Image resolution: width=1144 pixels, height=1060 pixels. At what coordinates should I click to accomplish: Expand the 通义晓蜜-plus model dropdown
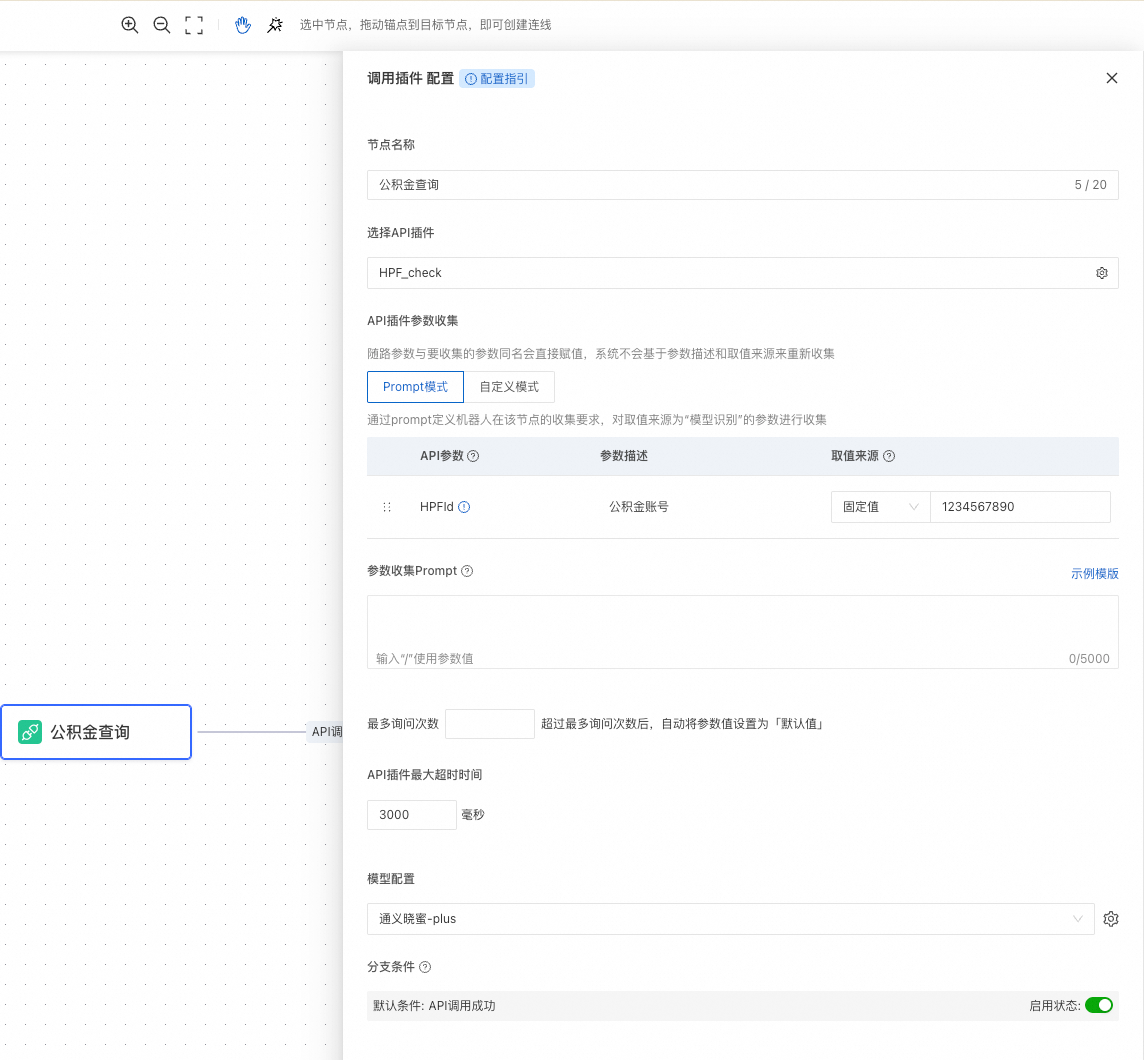pyautogui.click(x=730, y=918)
